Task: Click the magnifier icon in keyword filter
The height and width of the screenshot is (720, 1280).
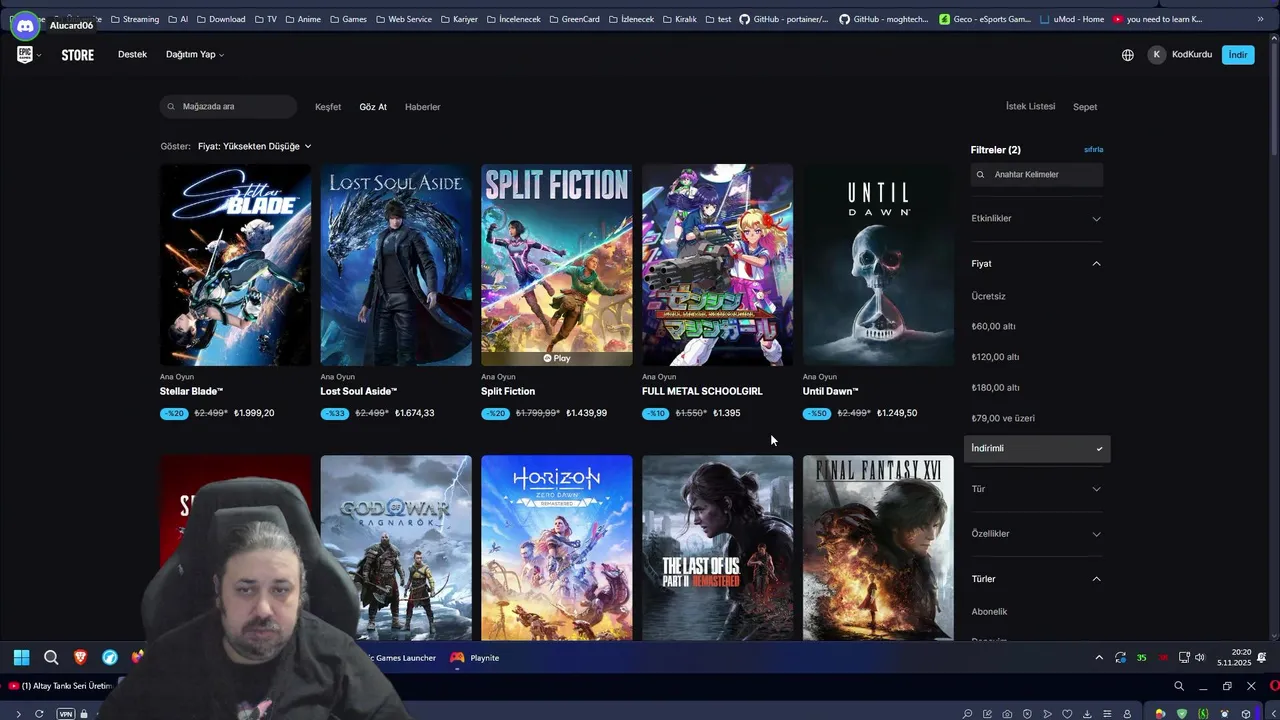Action: pyautogui.click(x=980, y=175)
